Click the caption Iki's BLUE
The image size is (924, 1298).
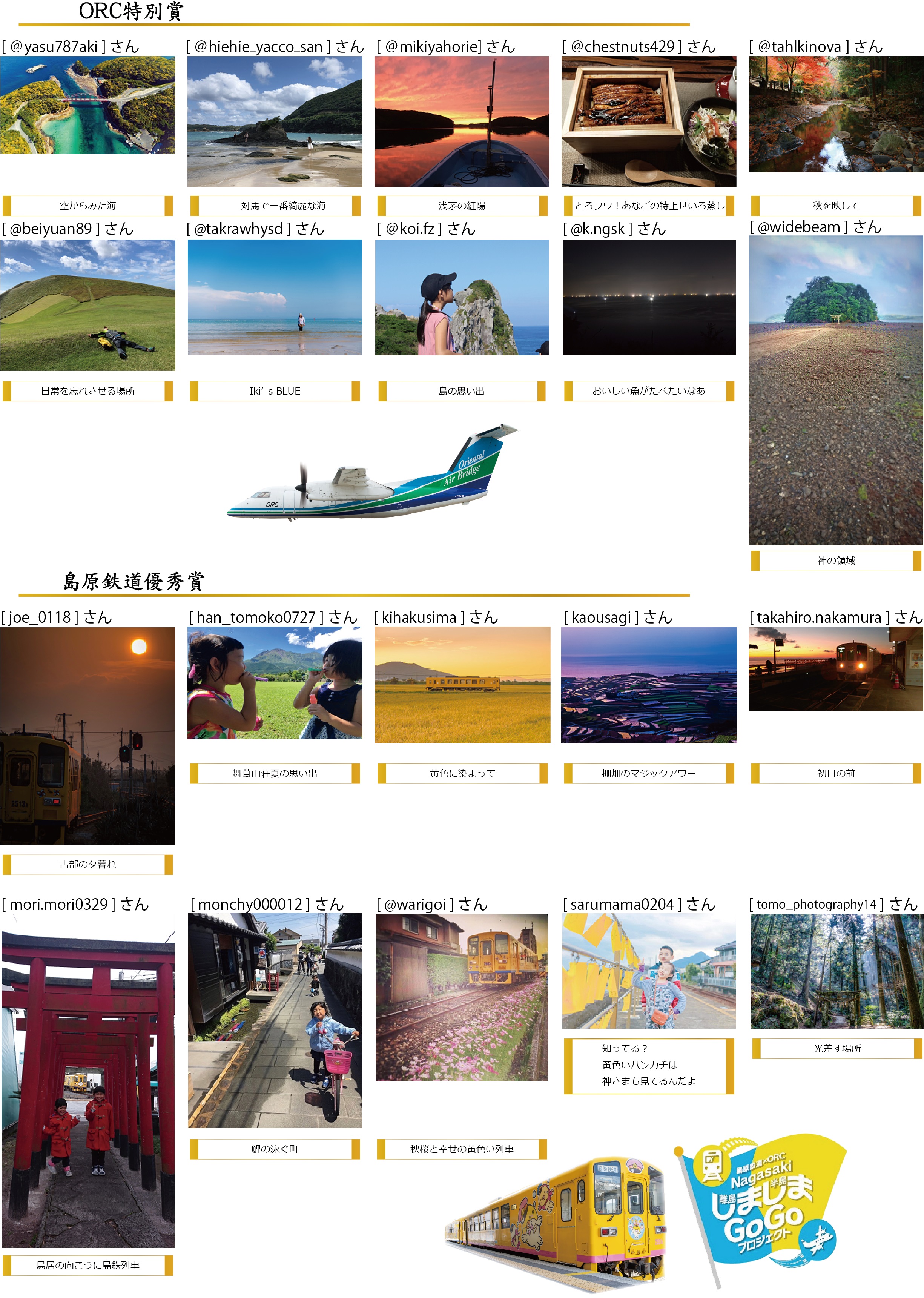[275, 391]
